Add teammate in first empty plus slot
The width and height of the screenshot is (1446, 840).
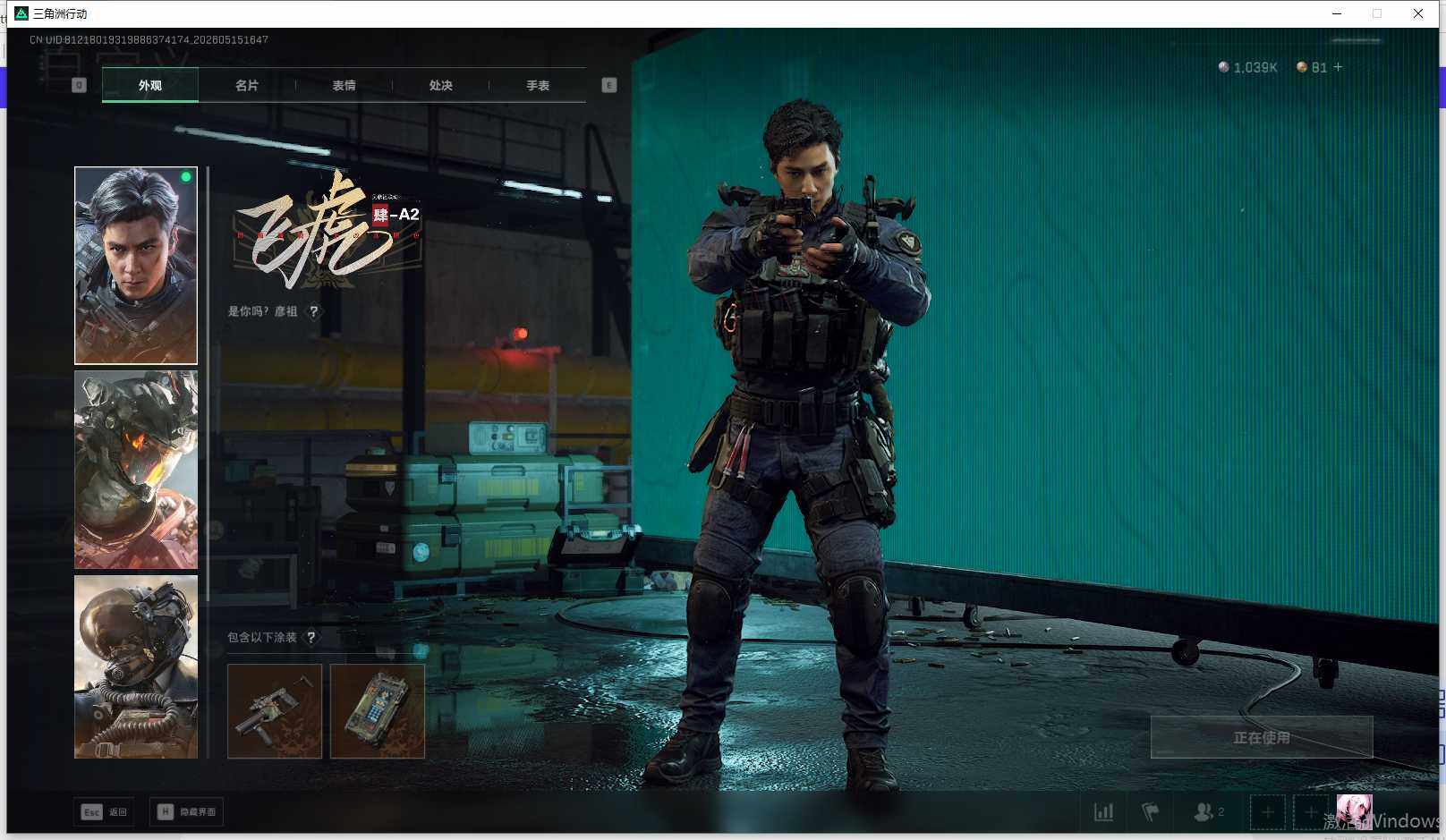coord(1268,812)
